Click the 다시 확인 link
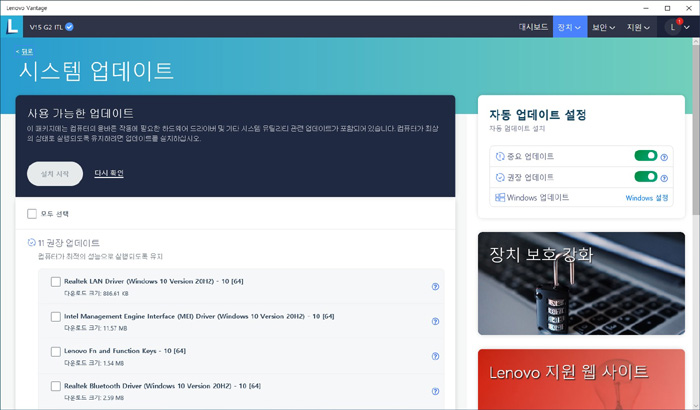The height and width of the screenshot is (410, 700). [x=109, y=173]
